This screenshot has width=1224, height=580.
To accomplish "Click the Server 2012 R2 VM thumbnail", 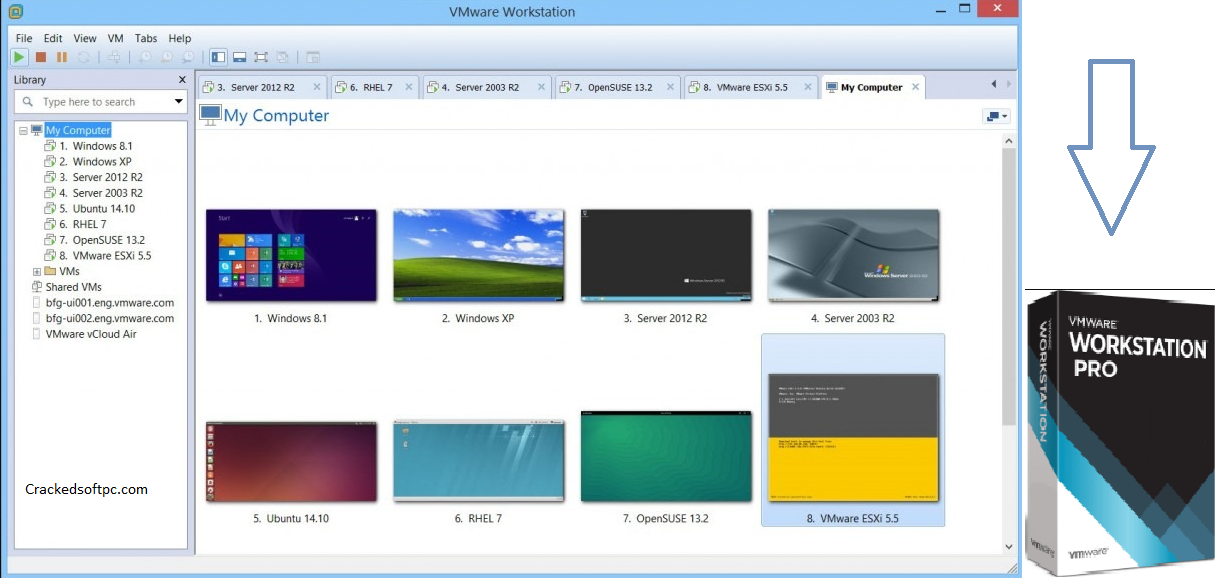I will point(666,256).
